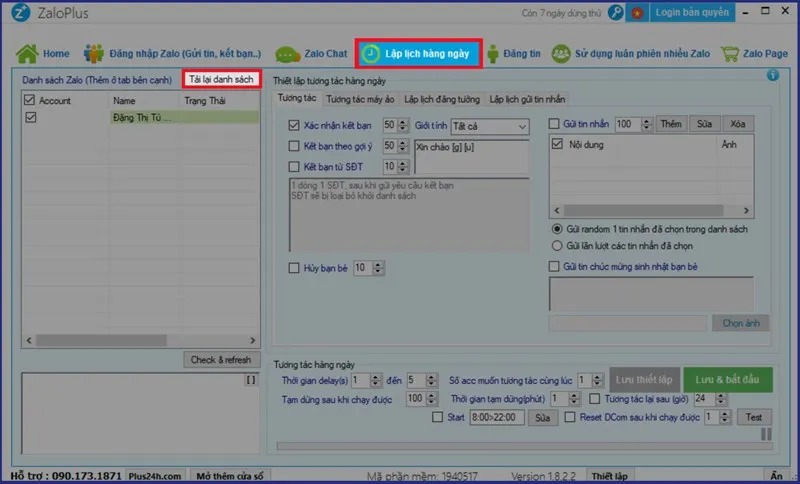
Task: Go to the Home page icon
Action: click(x=27, y=53)
